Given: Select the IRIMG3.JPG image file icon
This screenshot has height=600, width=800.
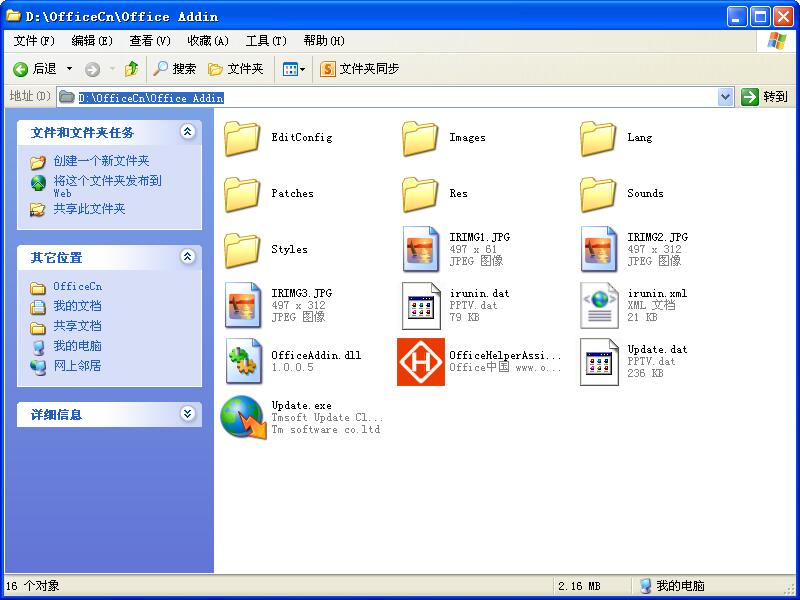Looking at the screenshot, I should (x=243, y=305).
